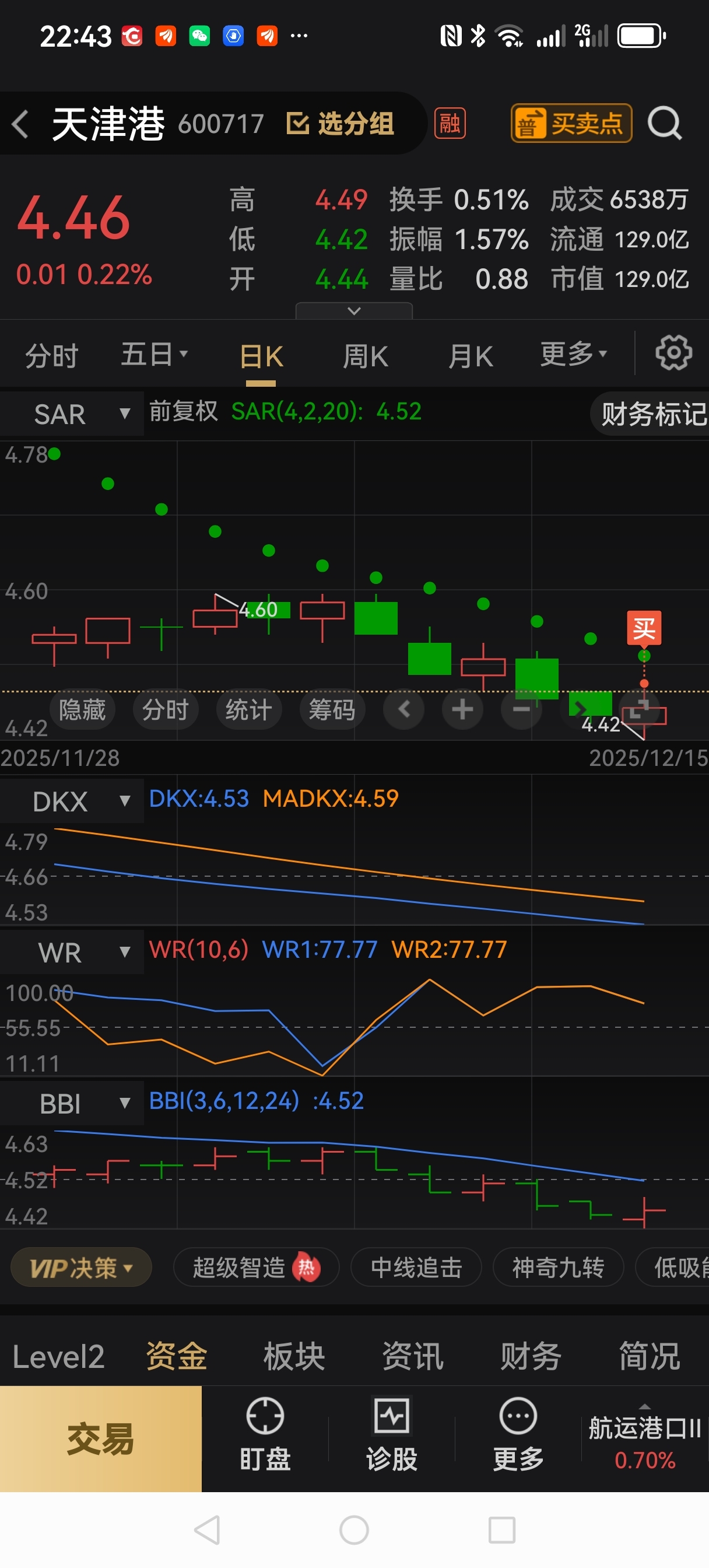
Task: Tap the fullscreen landscape chart icon
Action: 638,709
